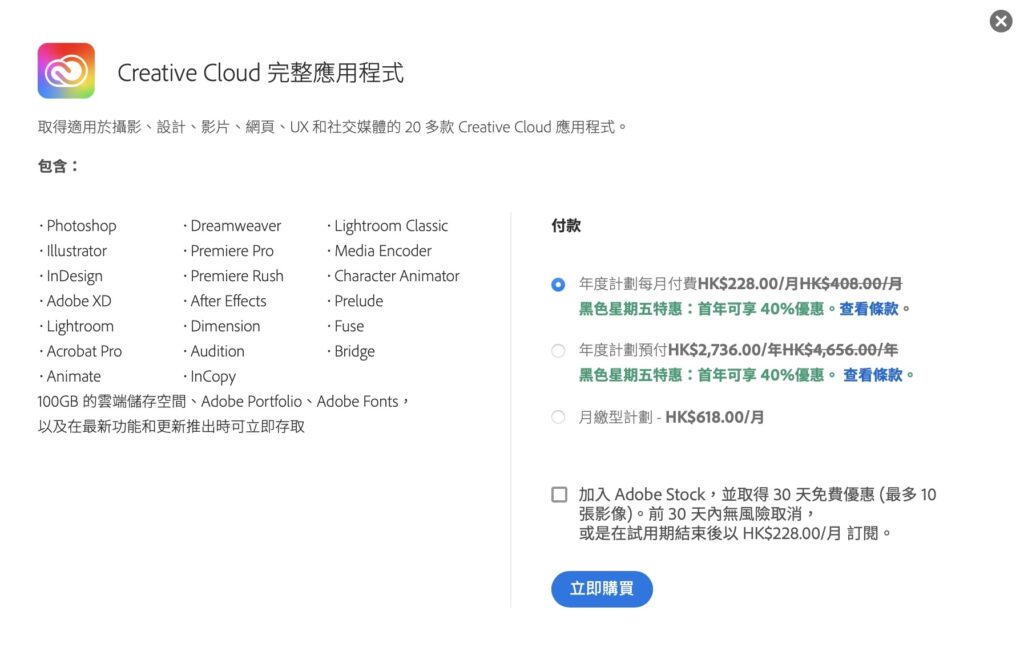The width and height of the screenshot is (1024, 656).
Task: Choose the HK$2,736.00/年 prepaid annual plan
Action: pyautogui.click(x=558, y=351)
